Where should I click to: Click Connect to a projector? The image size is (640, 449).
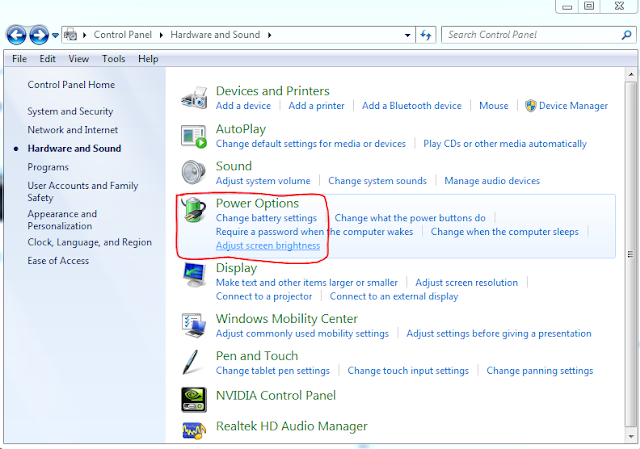click(264, 296)
